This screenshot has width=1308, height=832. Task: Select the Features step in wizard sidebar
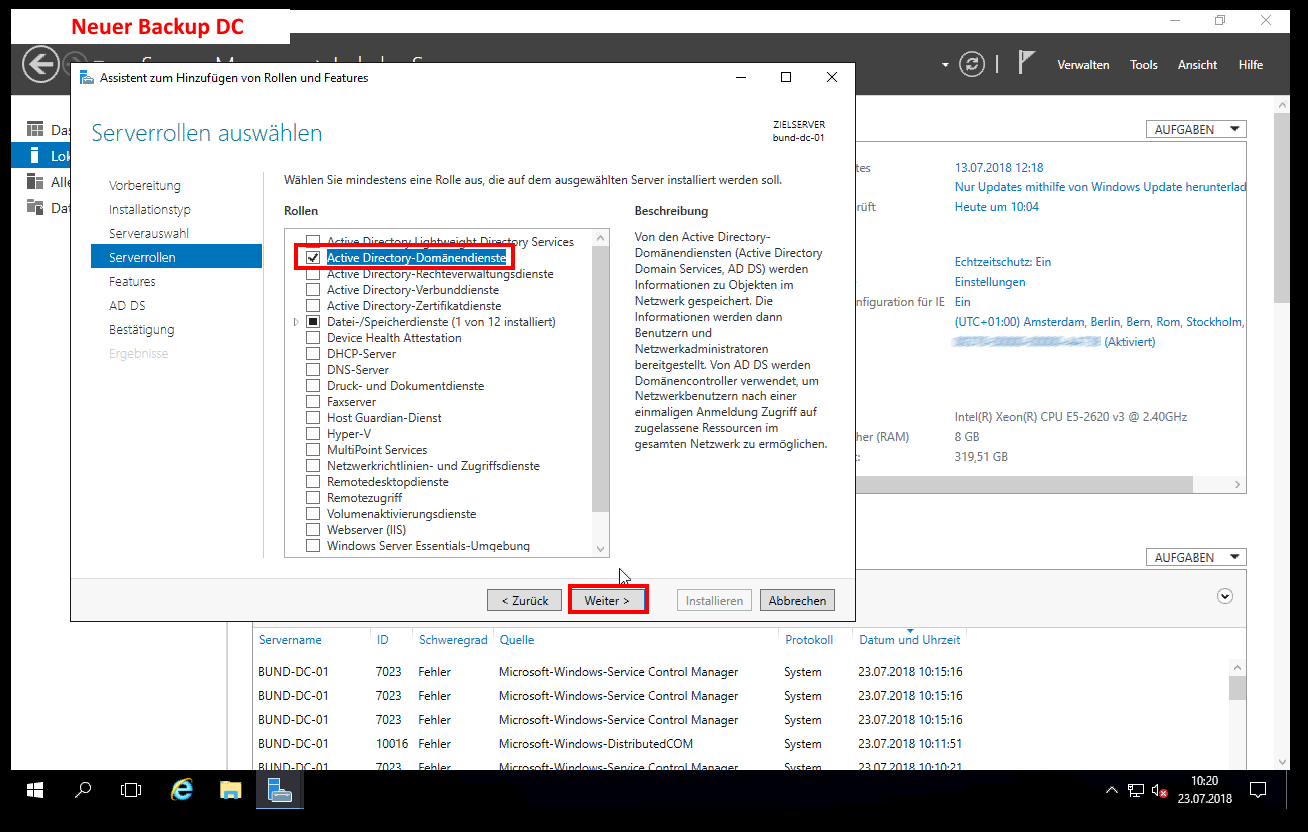pyautogui.click(x=132, y=282)
